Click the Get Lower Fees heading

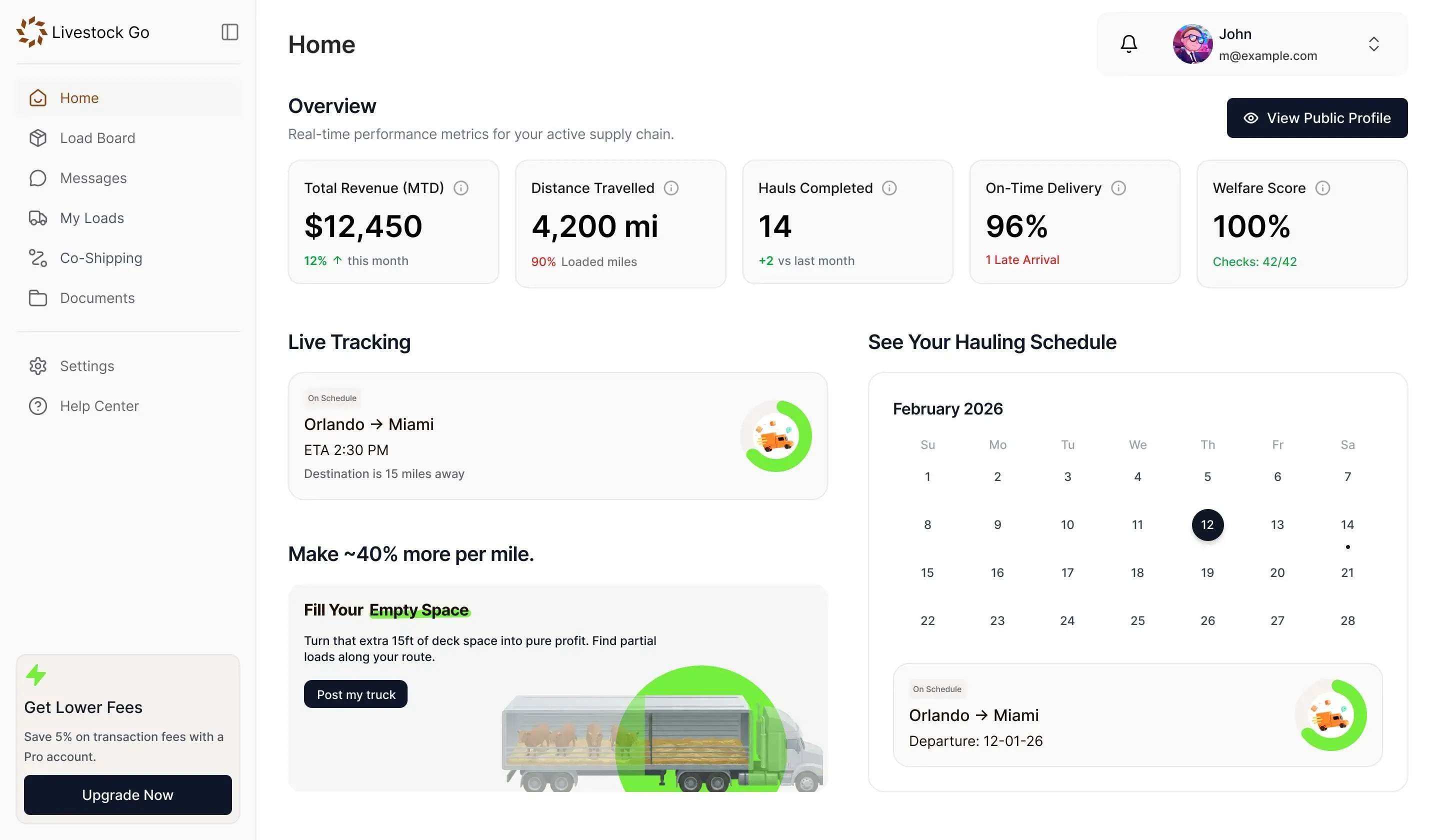pyautogui.click(x=83, y=707)
